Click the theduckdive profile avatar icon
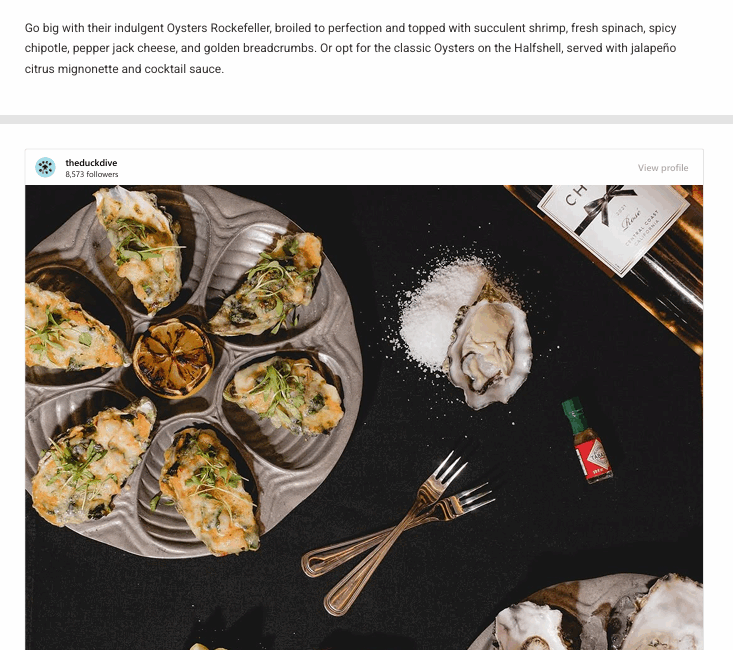 [45, 167]
